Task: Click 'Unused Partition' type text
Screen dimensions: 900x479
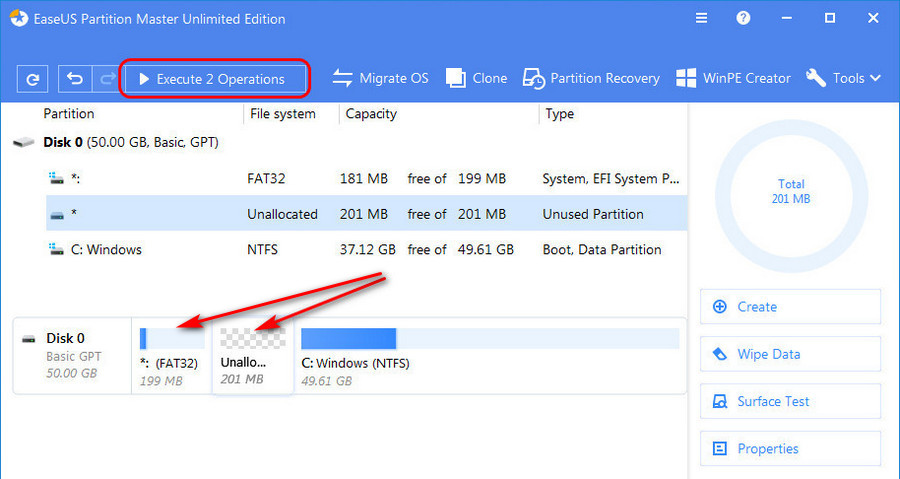Action: tap(593, 214)
